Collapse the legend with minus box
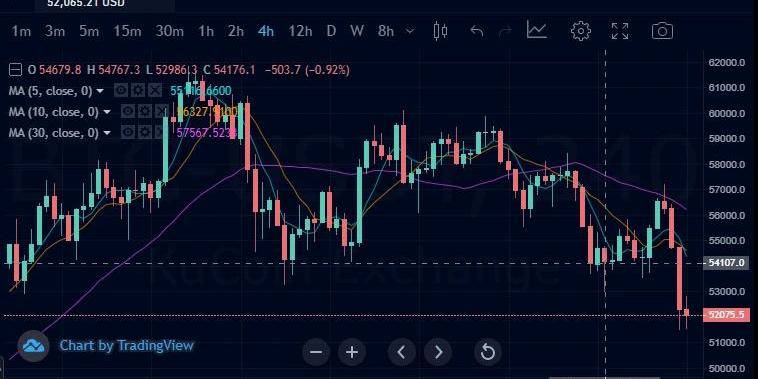 15,70
